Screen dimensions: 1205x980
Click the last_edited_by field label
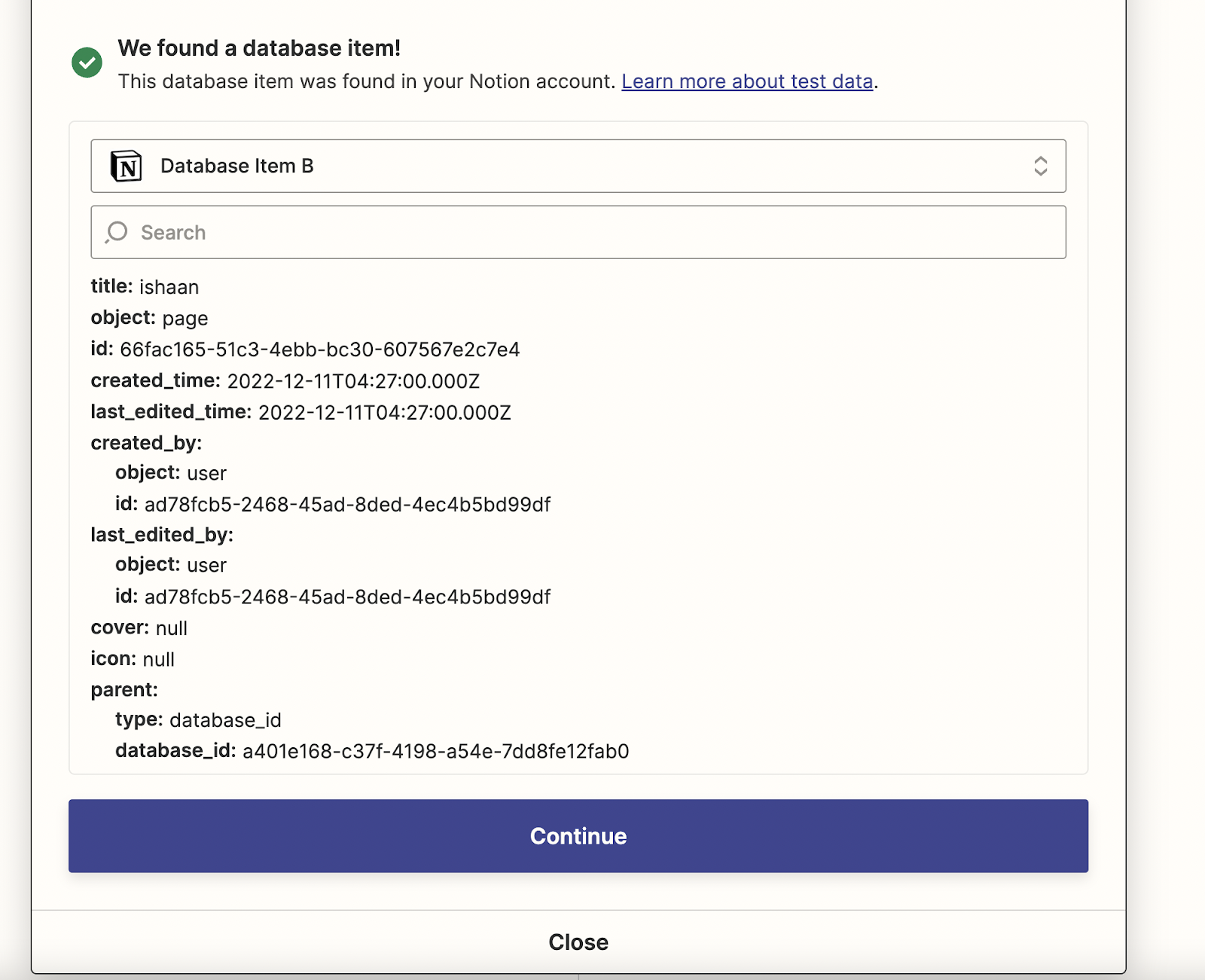(162, 535)
